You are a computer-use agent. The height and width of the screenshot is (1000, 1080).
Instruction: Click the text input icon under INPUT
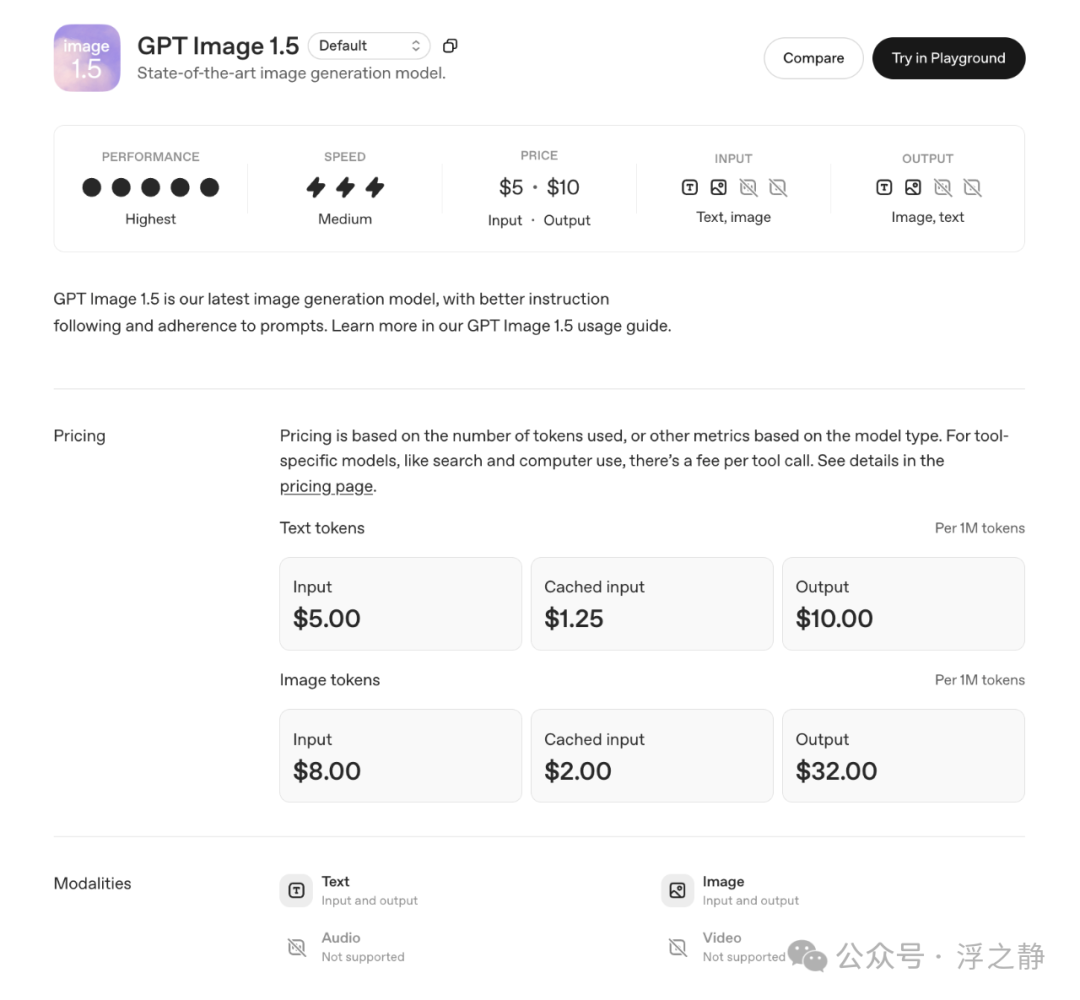click(689, 187)
